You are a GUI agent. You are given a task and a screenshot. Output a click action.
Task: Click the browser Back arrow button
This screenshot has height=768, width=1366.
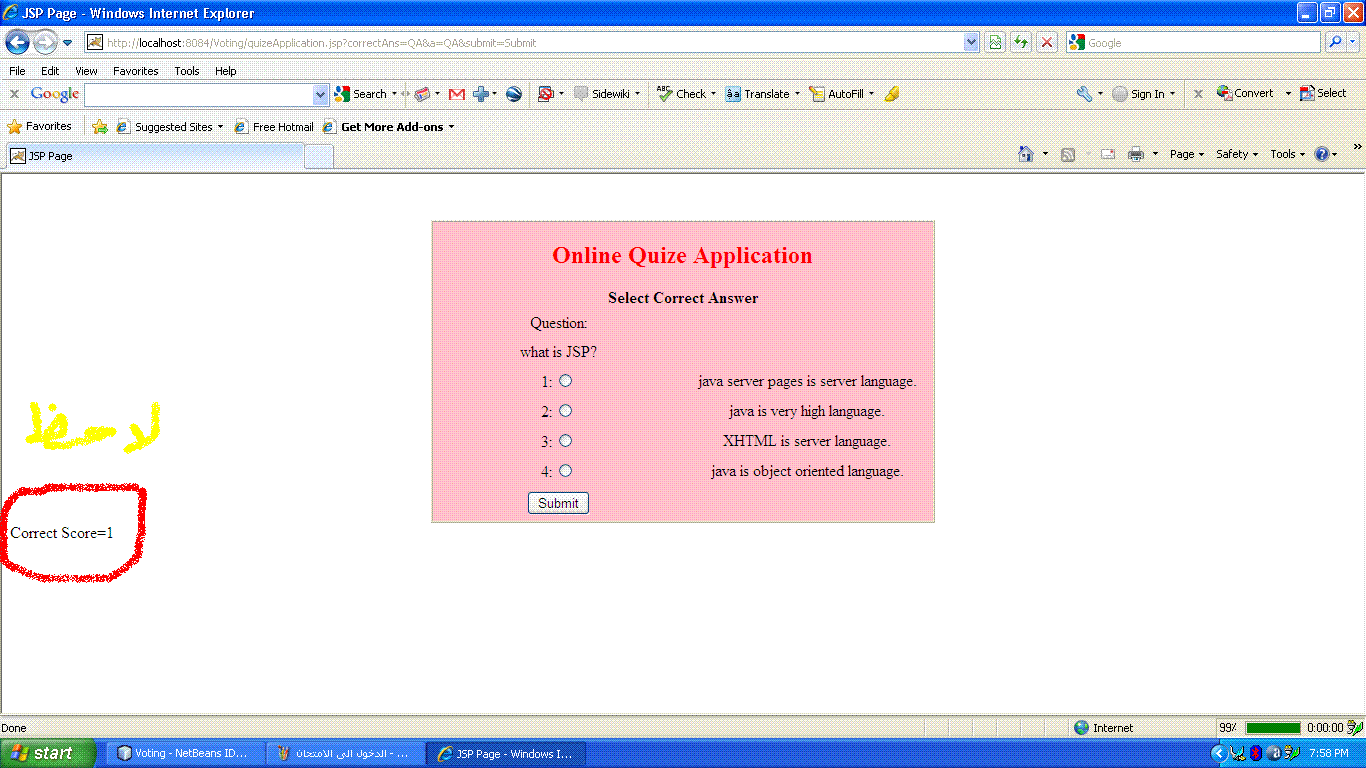click(x=17, y=43)
